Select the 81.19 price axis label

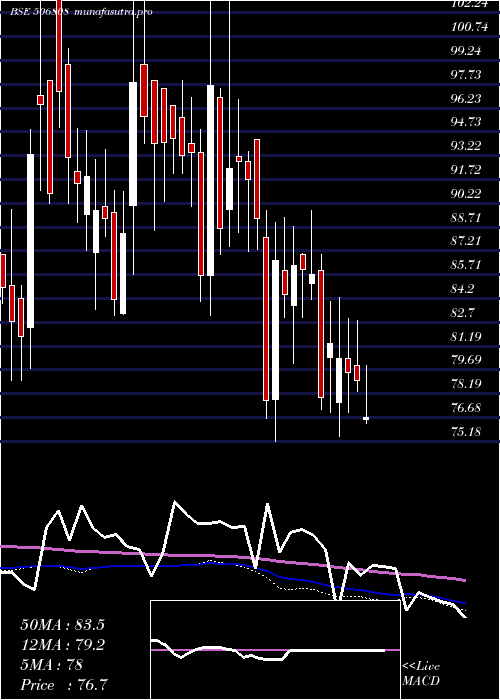(466, 336)
